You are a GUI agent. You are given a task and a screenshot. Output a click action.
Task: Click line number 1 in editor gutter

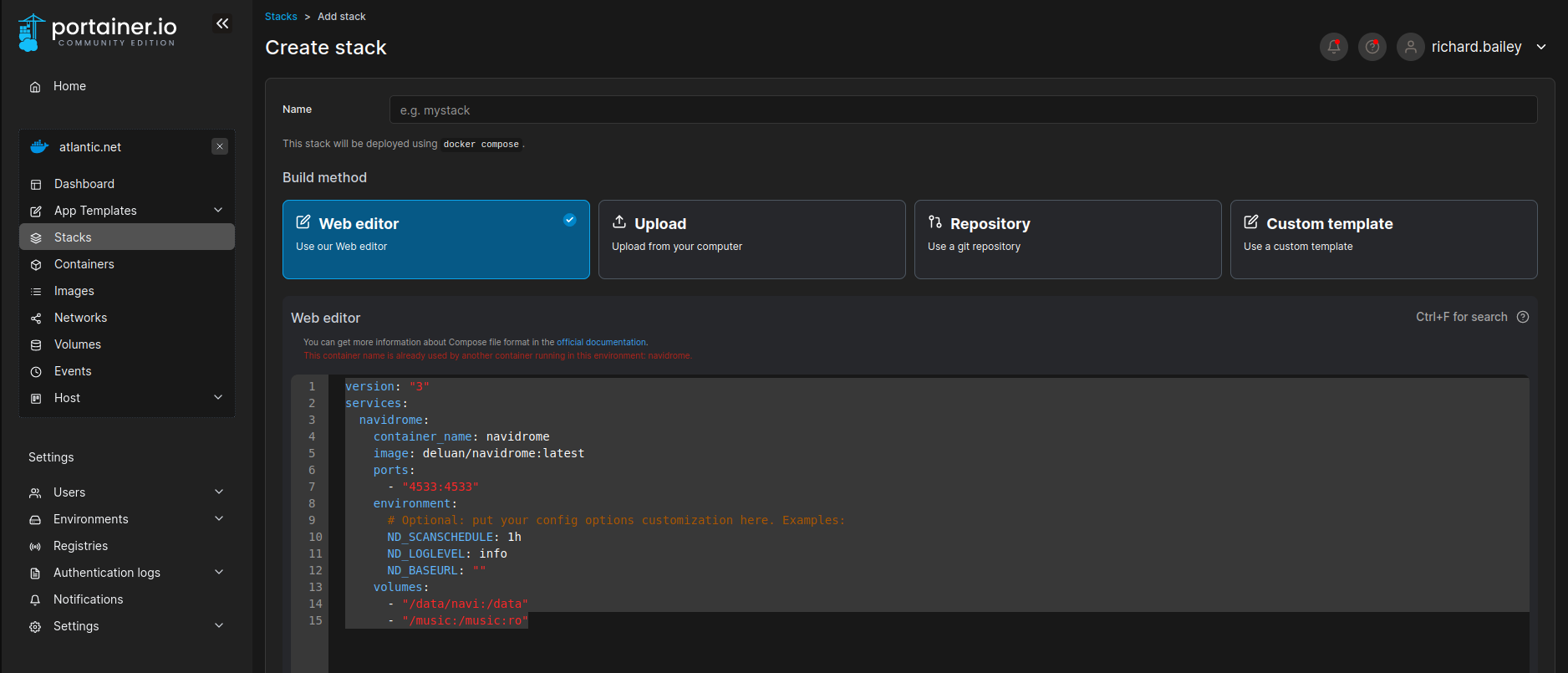(313, 386)
